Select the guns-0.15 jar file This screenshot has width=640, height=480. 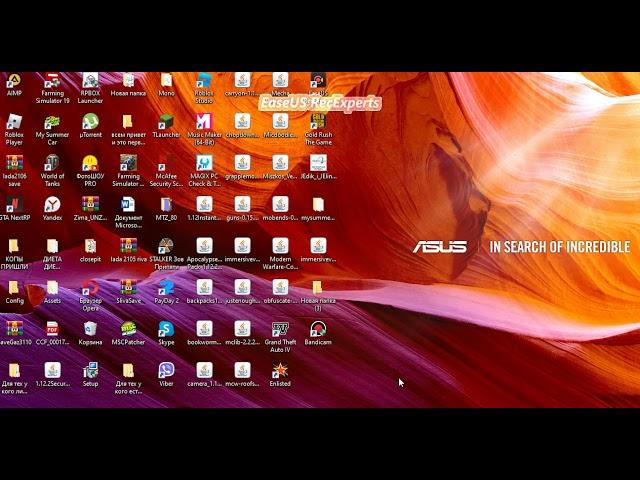(x=242, y=209)
